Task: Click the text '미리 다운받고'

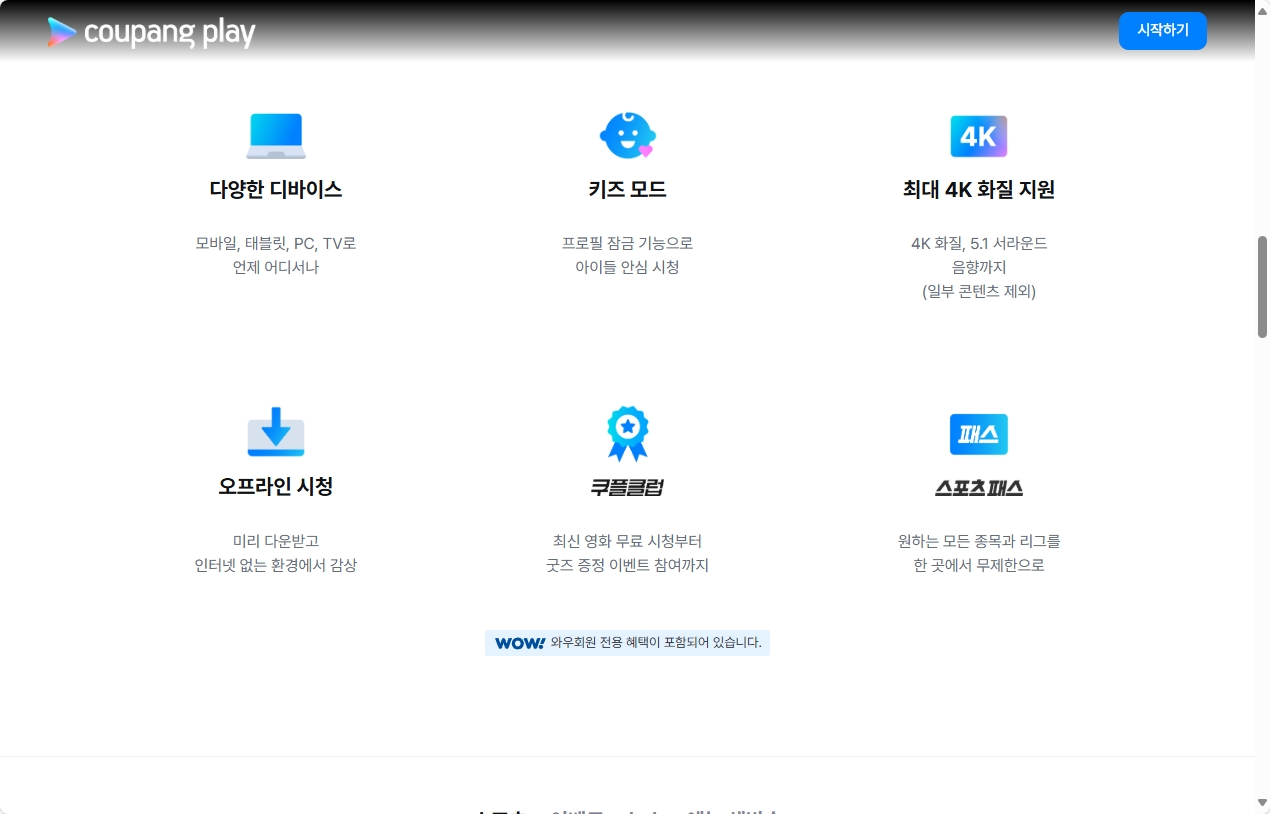Action: 276,541
